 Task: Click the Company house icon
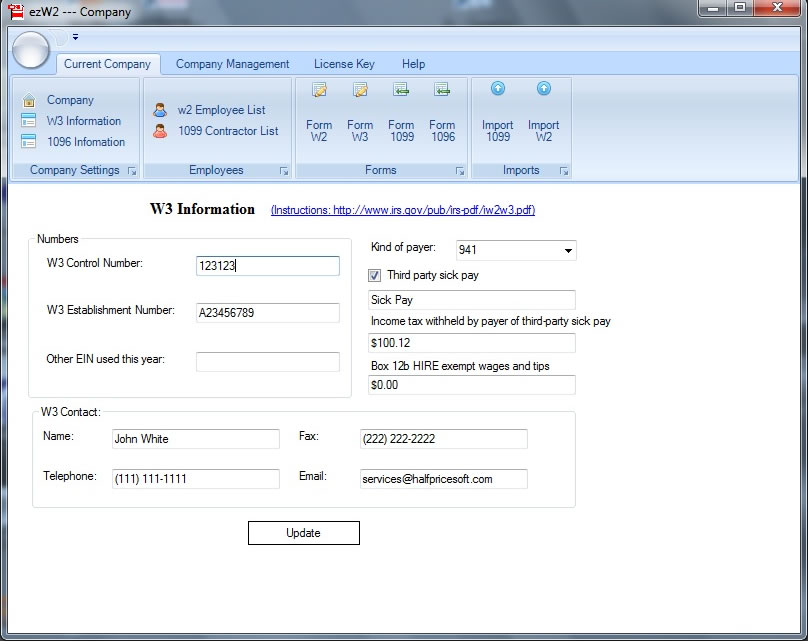click(x=29, y=100)
